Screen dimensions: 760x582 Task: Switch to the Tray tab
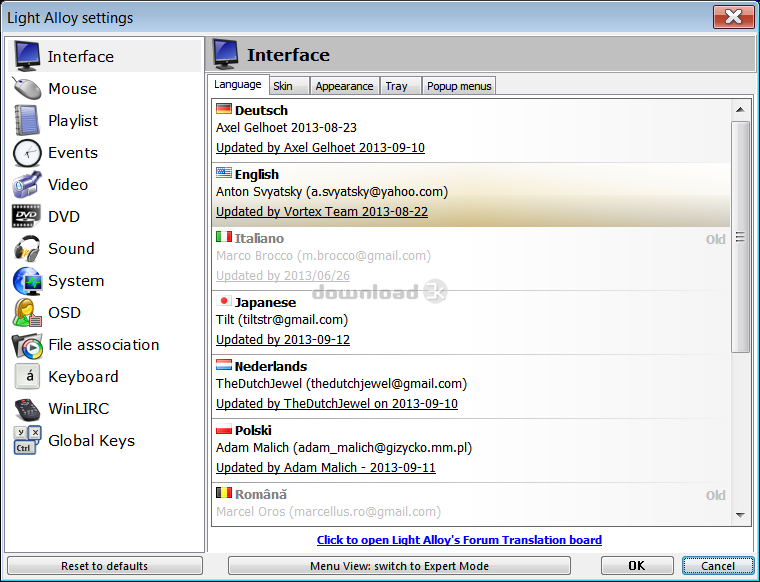(x=400, y=86)
